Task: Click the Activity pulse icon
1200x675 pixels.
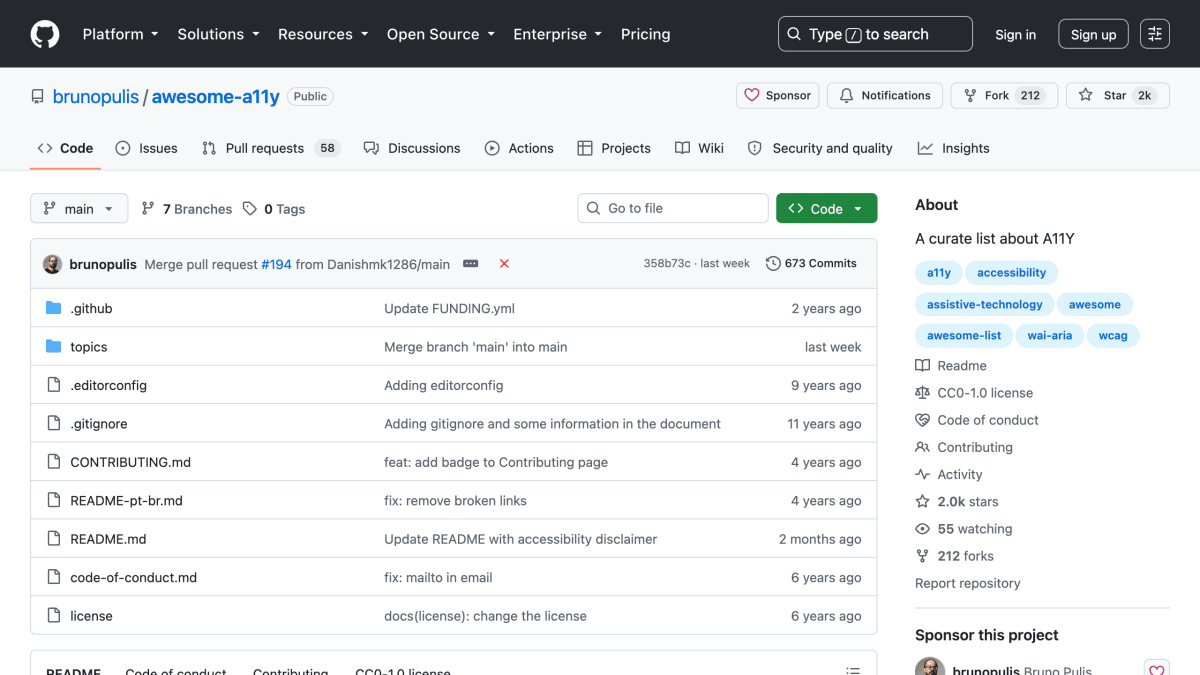Action: point(922,474)
